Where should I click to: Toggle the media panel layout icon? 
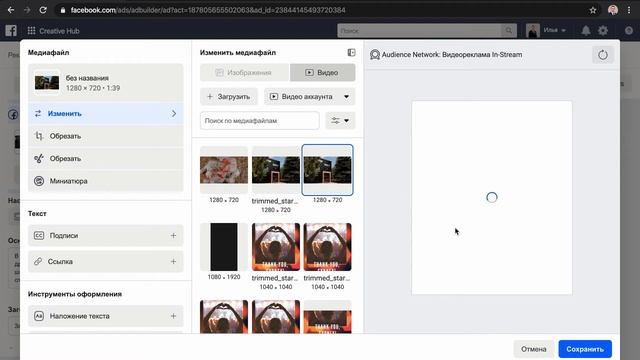click(x=351, y=52)
